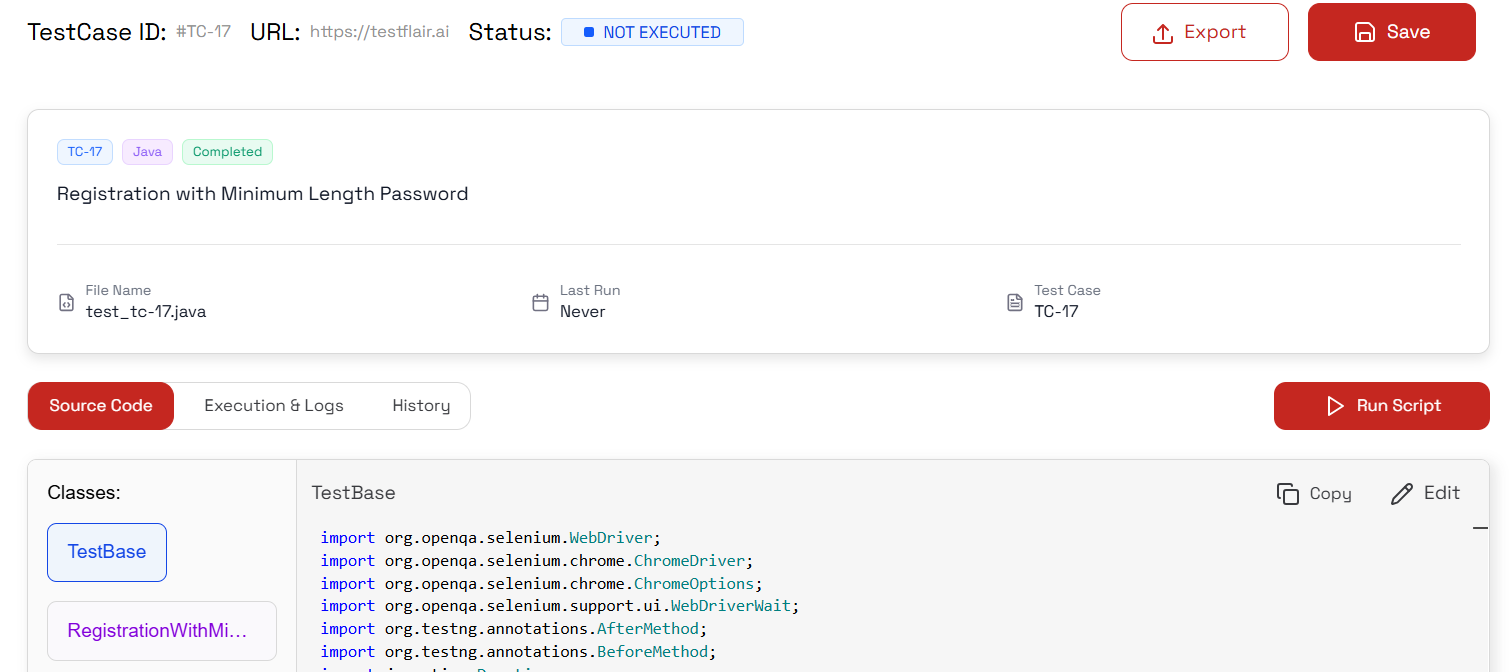Click the import WebDriver code line

pos(491,538)
